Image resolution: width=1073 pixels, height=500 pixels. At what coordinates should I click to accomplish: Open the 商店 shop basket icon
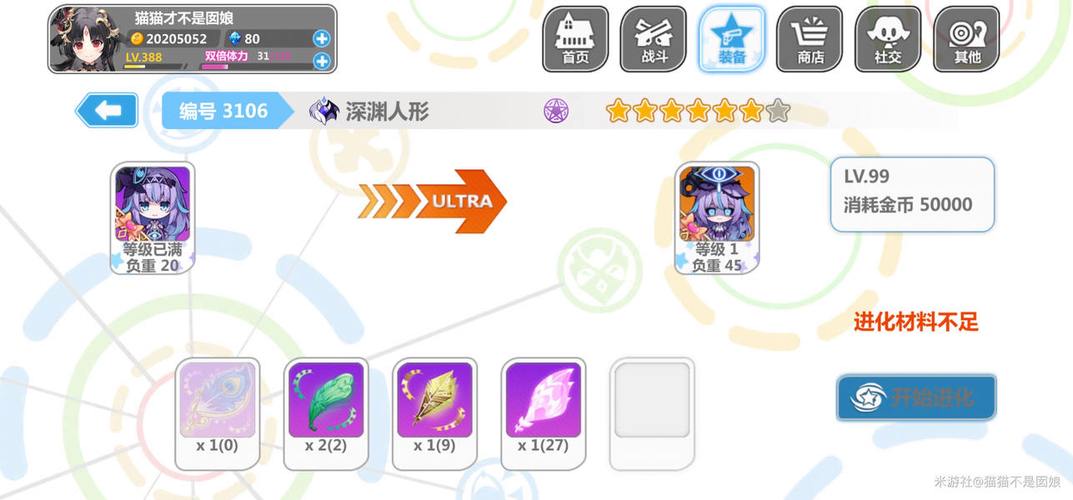click(810, 39)
